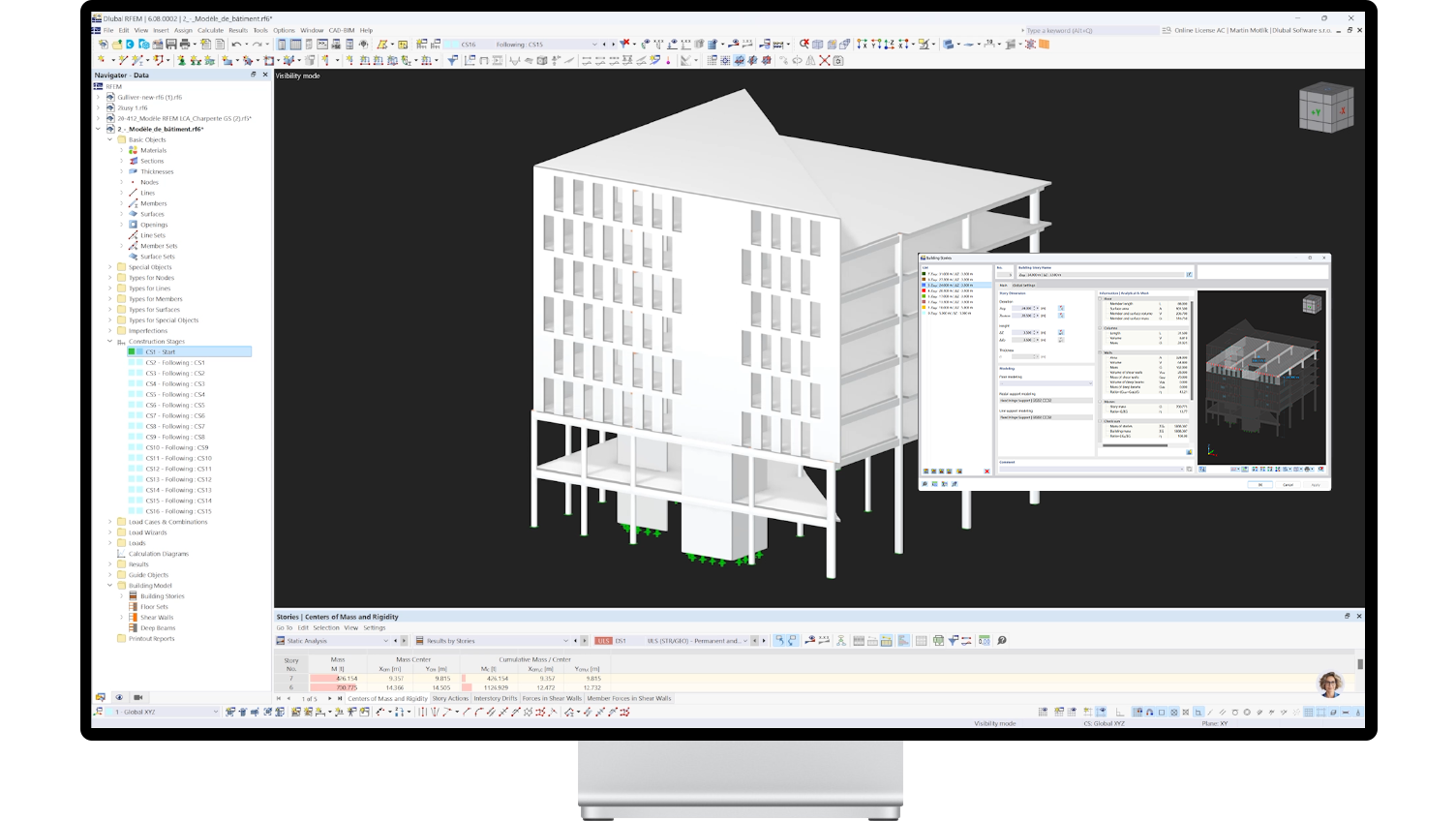Click the Results by Stories icon

(x=419, y=640)
